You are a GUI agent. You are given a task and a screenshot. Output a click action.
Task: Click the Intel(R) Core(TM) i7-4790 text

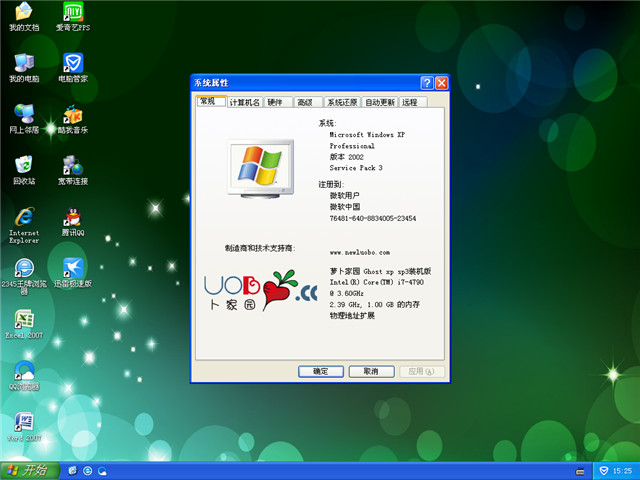(376, 282)
